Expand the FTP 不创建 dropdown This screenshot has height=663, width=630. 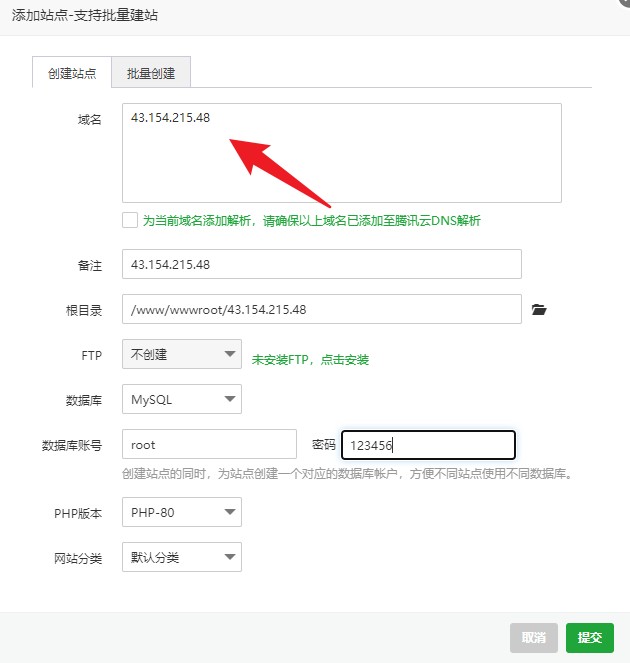point(181,354)
